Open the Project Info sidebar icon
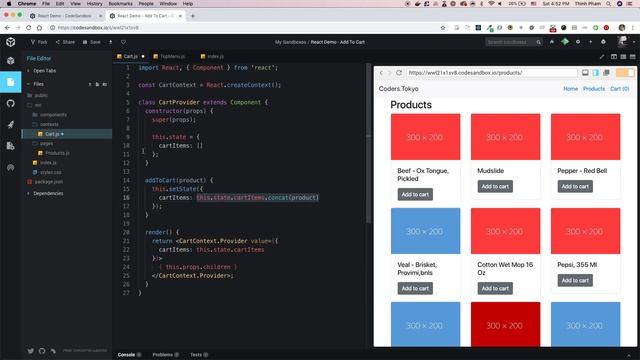640x360 pixels. click(11, 61)
